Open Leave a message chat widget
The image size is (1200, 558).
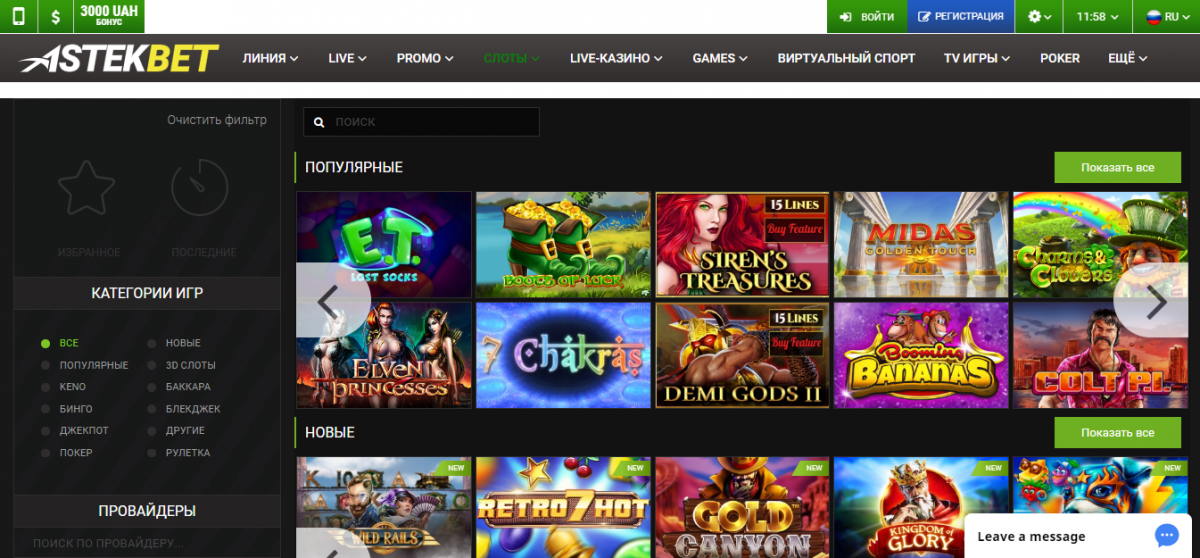click(x=1079, y=536)
